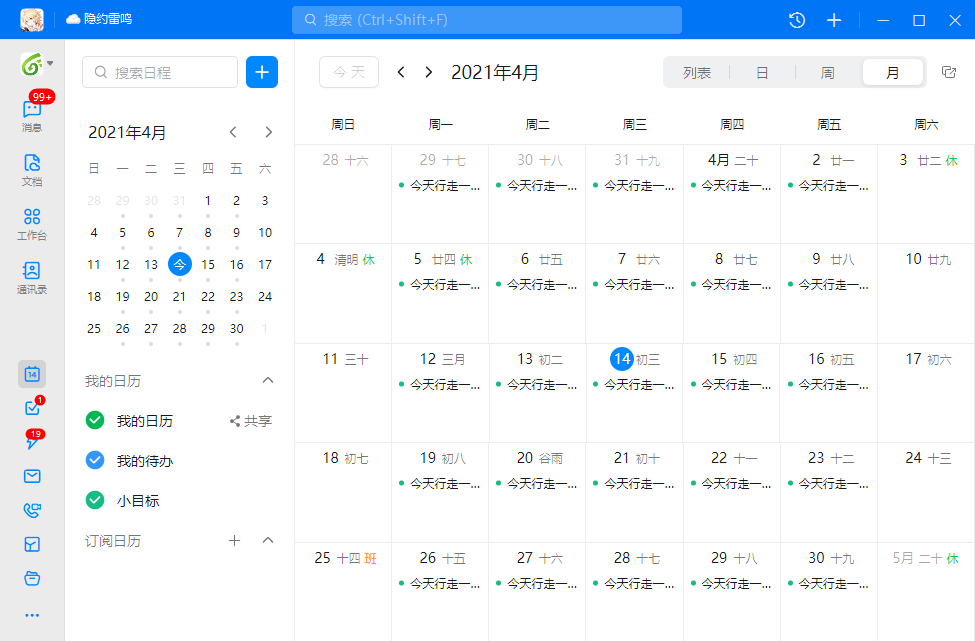The height and width of the screenshot is (641, 975).
Task: Switch to the 周 week view
Action: pyautogui.click(x=828, y=72)
